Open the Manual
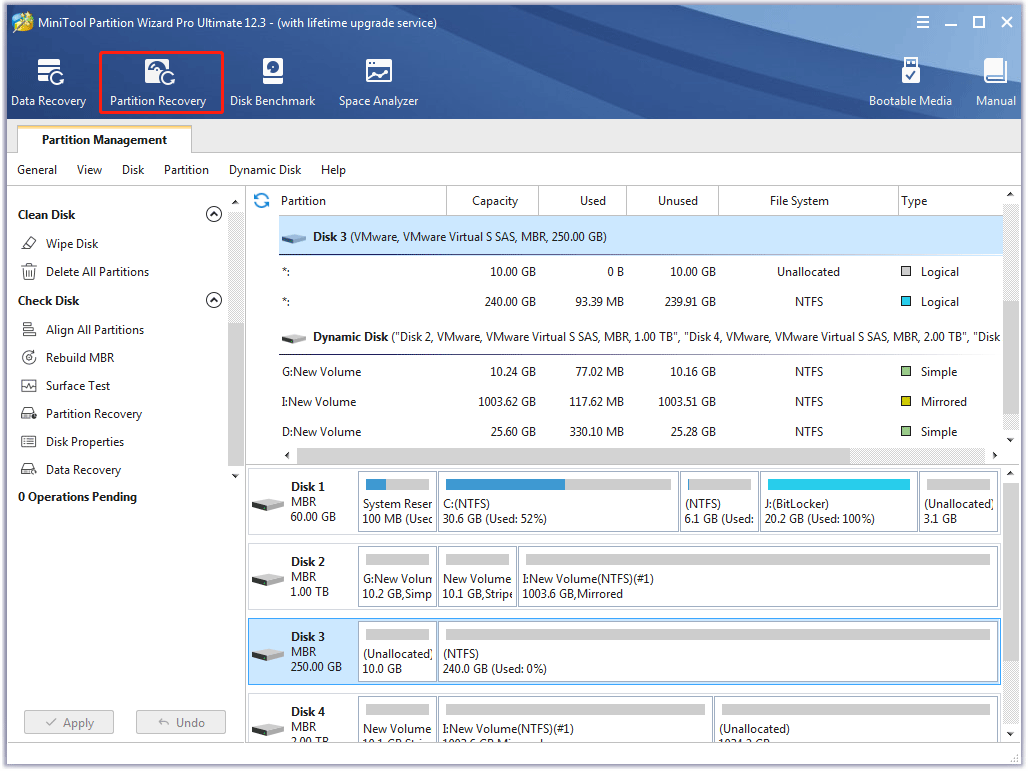 tap(995, 80)
